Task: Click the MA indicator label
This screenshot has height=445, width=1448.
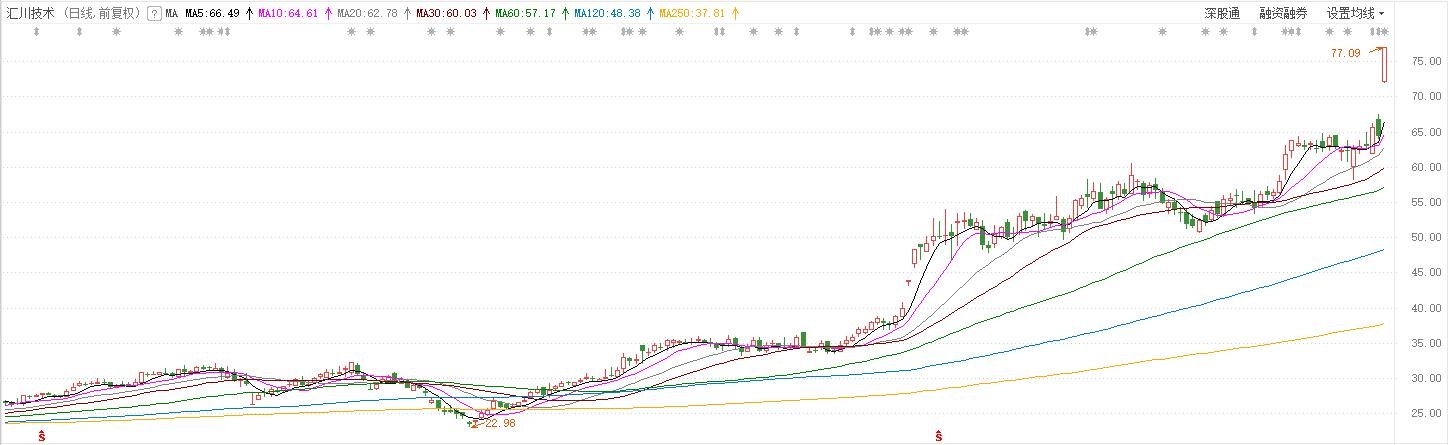Action: pyautogui.click(x=172, y=14)
